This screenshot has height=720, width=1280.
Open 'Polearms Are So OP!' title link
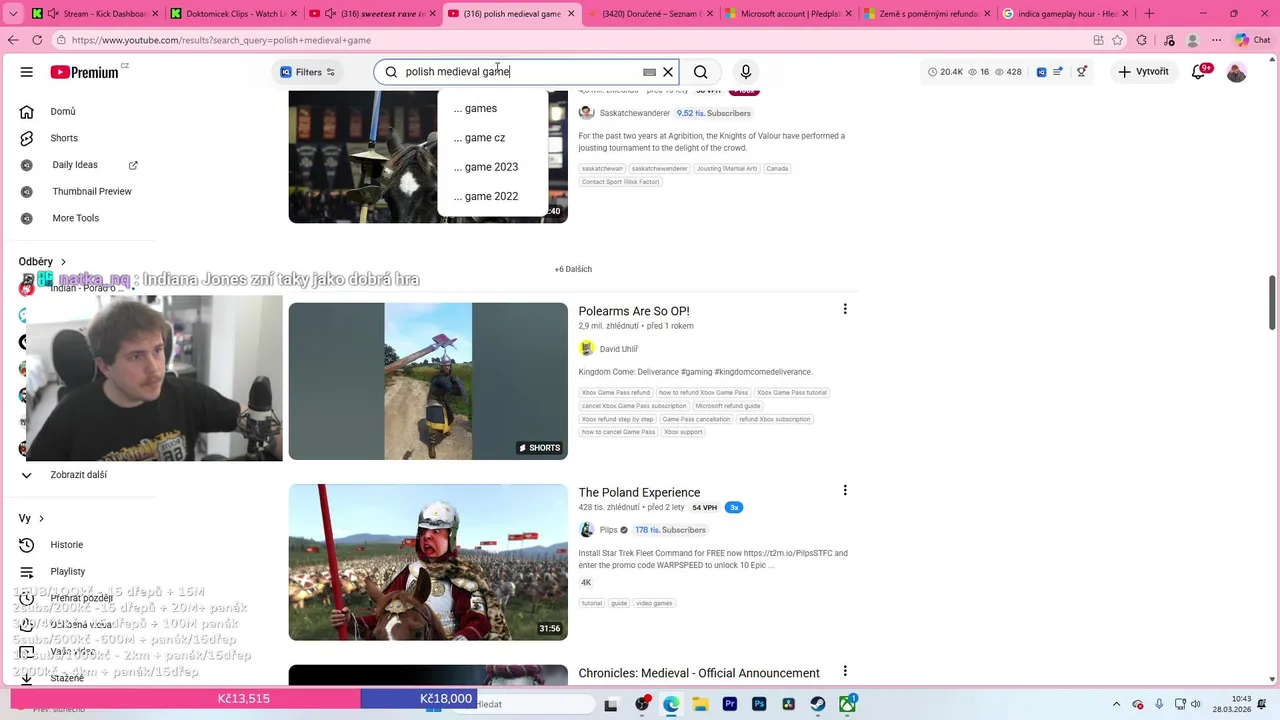pyautogui.click(x=634, y=311)
